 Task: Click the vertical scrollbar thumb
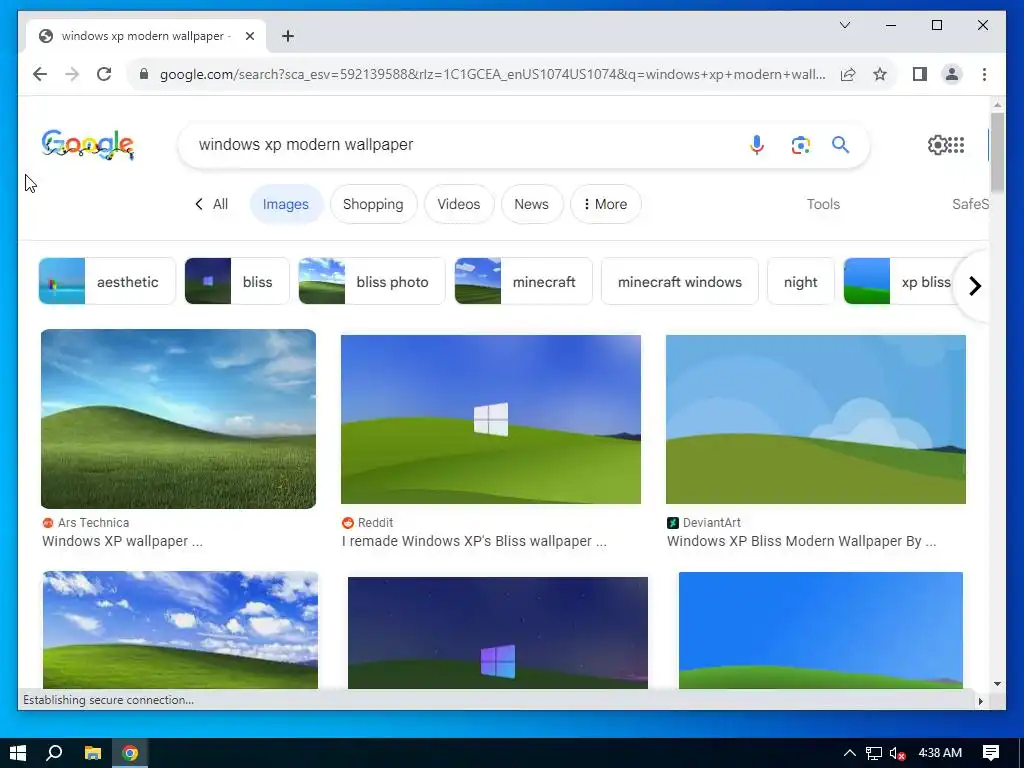pyautogui.click(x=997, y=153)
